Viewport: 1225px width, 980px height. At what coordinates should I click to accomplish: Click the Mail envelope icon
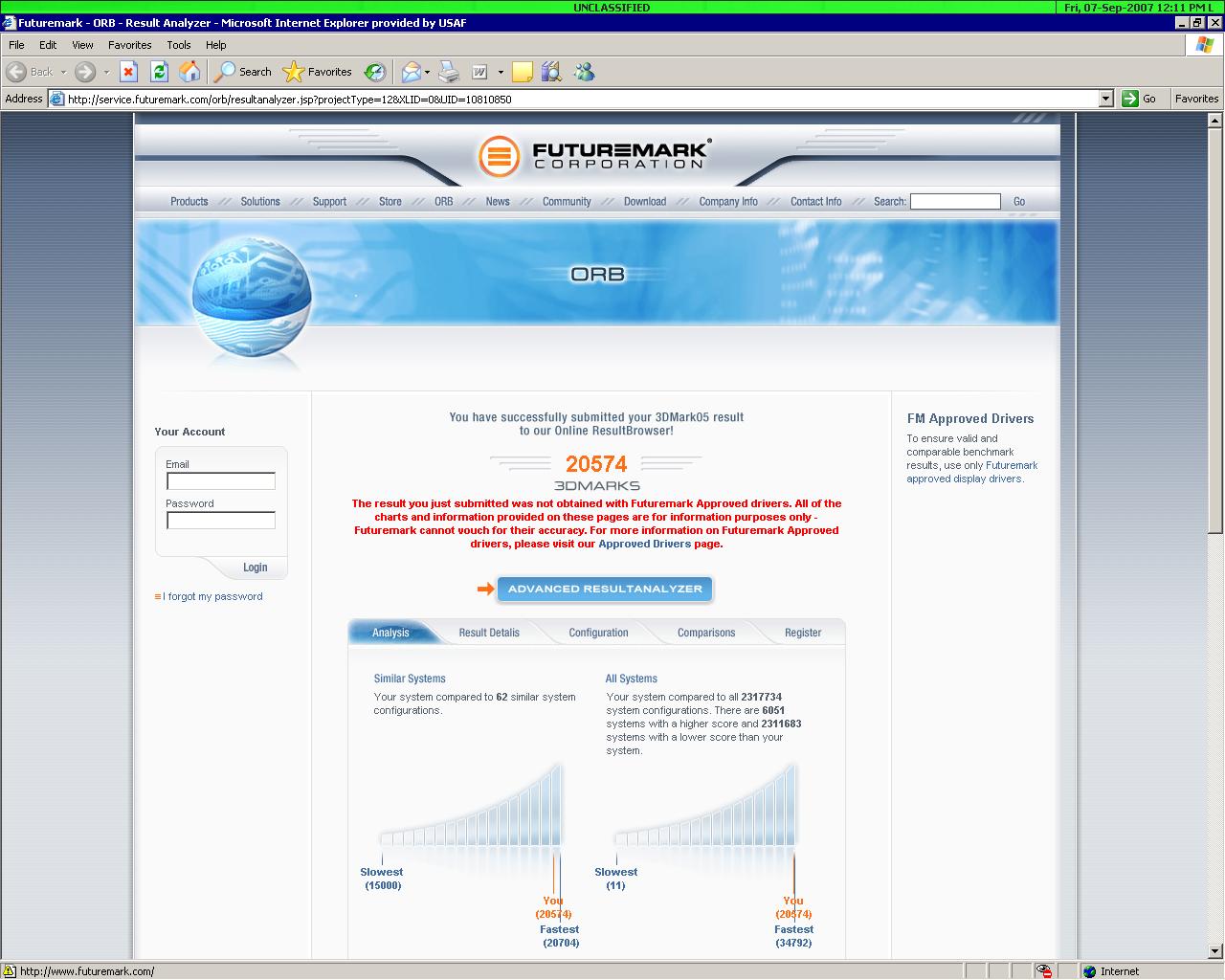(x=411, y=72)
